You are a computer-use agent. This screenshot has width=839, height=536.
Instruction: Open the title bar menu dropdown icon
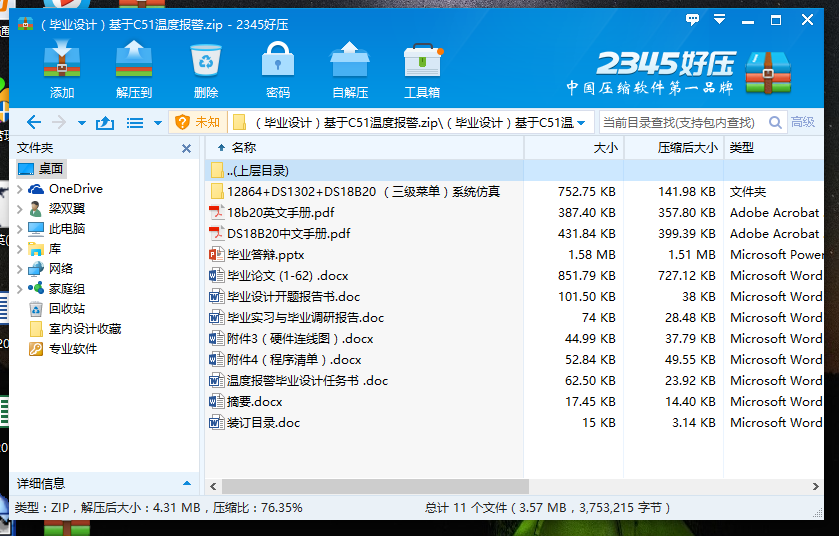click(720, 20)
